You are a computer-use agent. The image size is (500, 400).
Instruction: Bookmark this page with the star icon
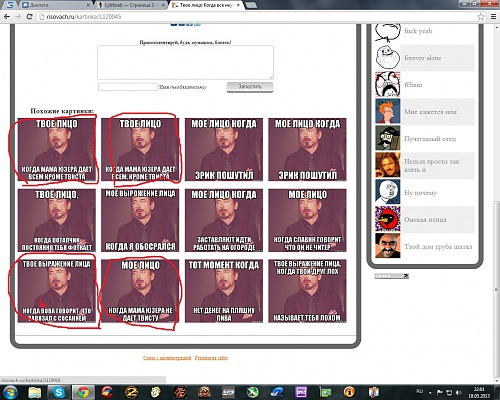[481, 16]
